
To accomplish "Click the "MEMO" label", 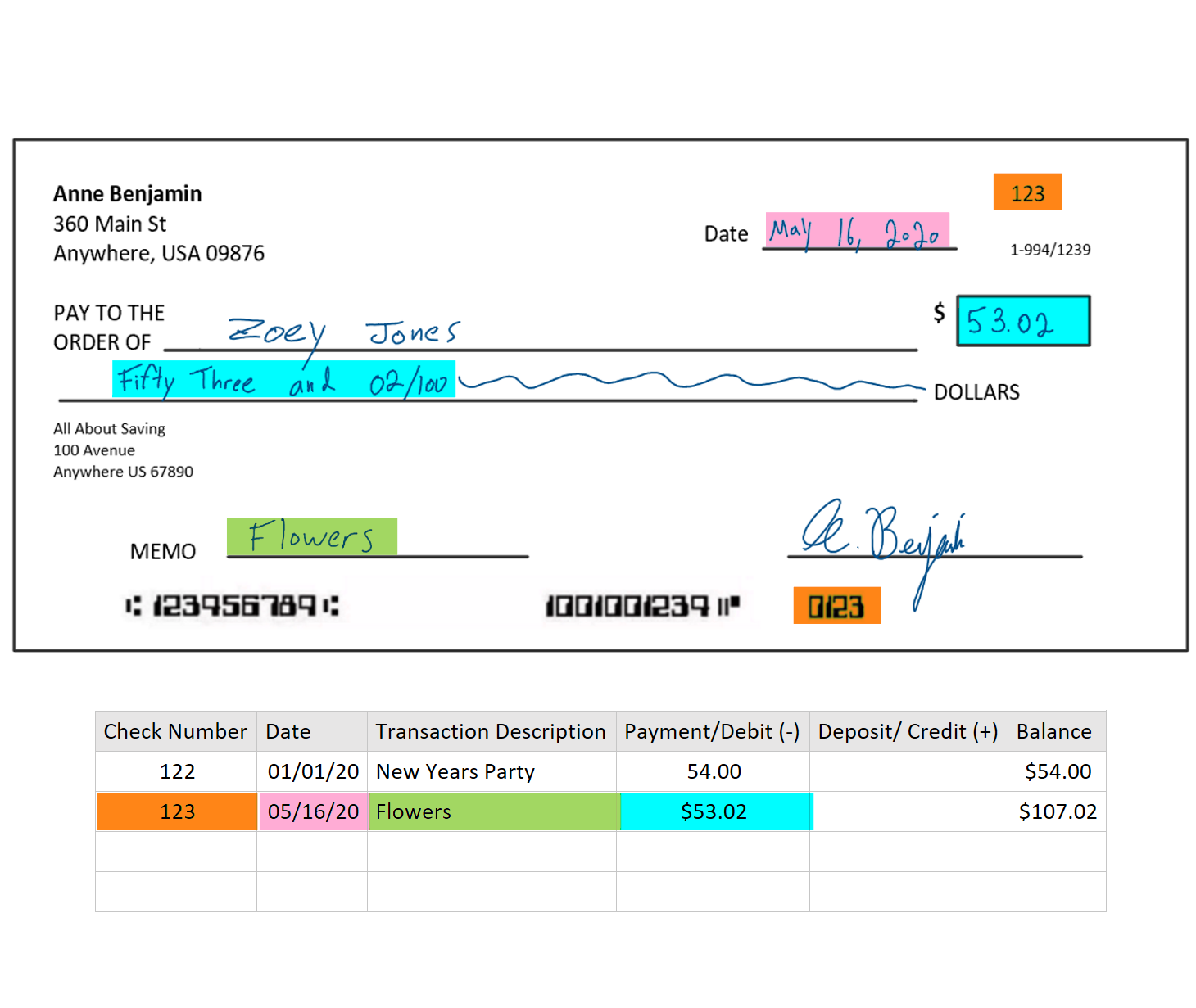I will (163, 552).
